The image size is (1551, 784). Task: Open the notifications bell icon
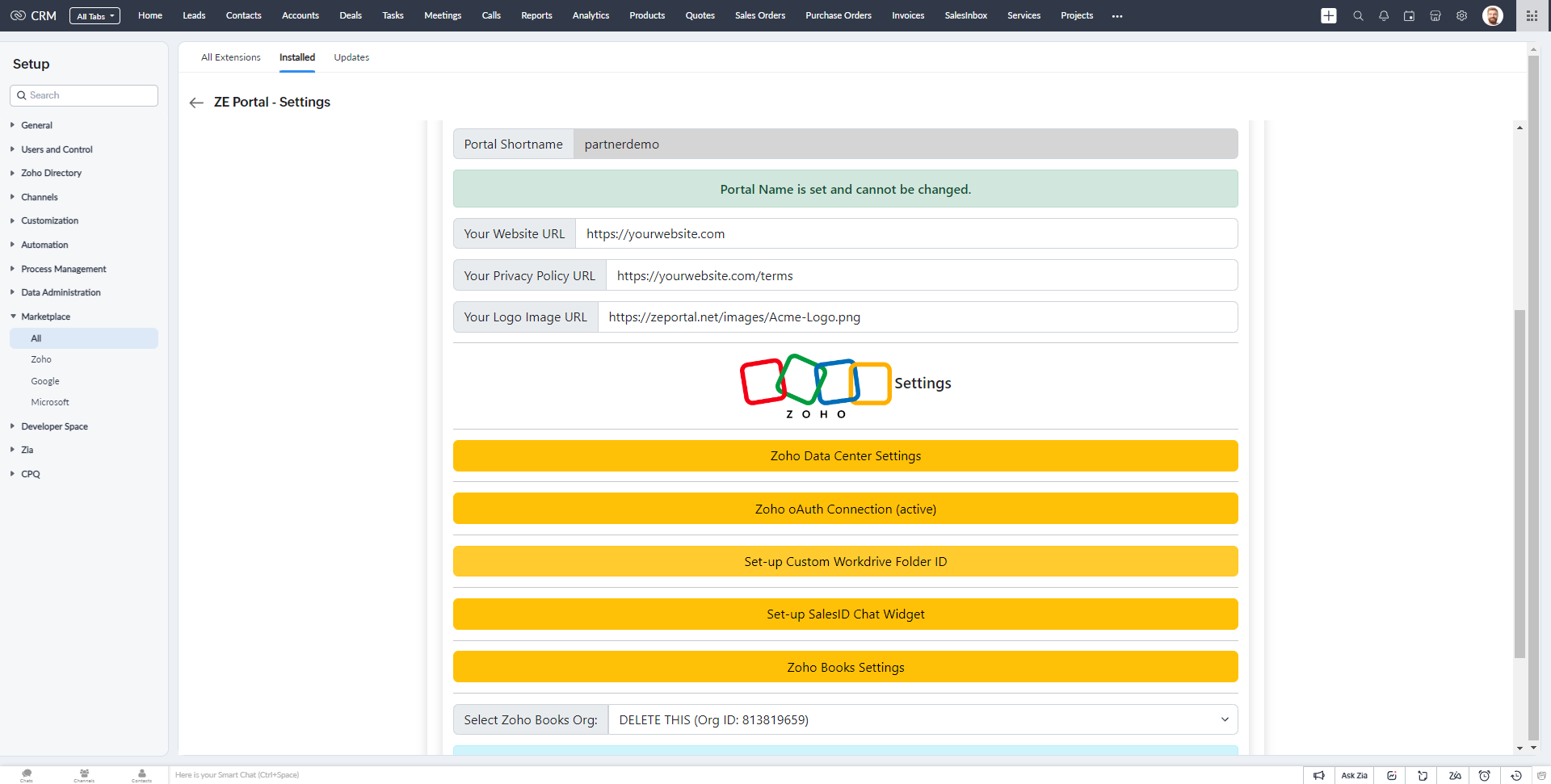tap(1384, 15)
